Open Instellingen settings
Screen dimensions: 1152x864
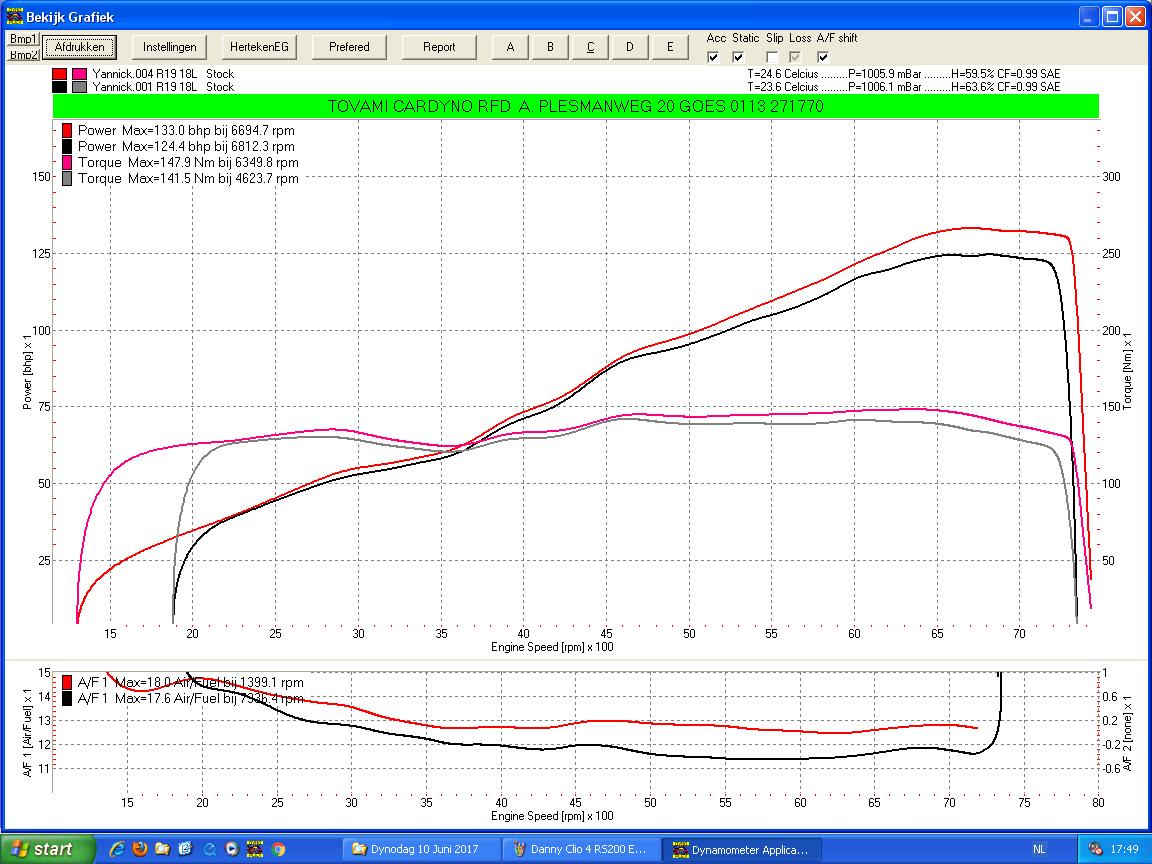tap(170, 47)
